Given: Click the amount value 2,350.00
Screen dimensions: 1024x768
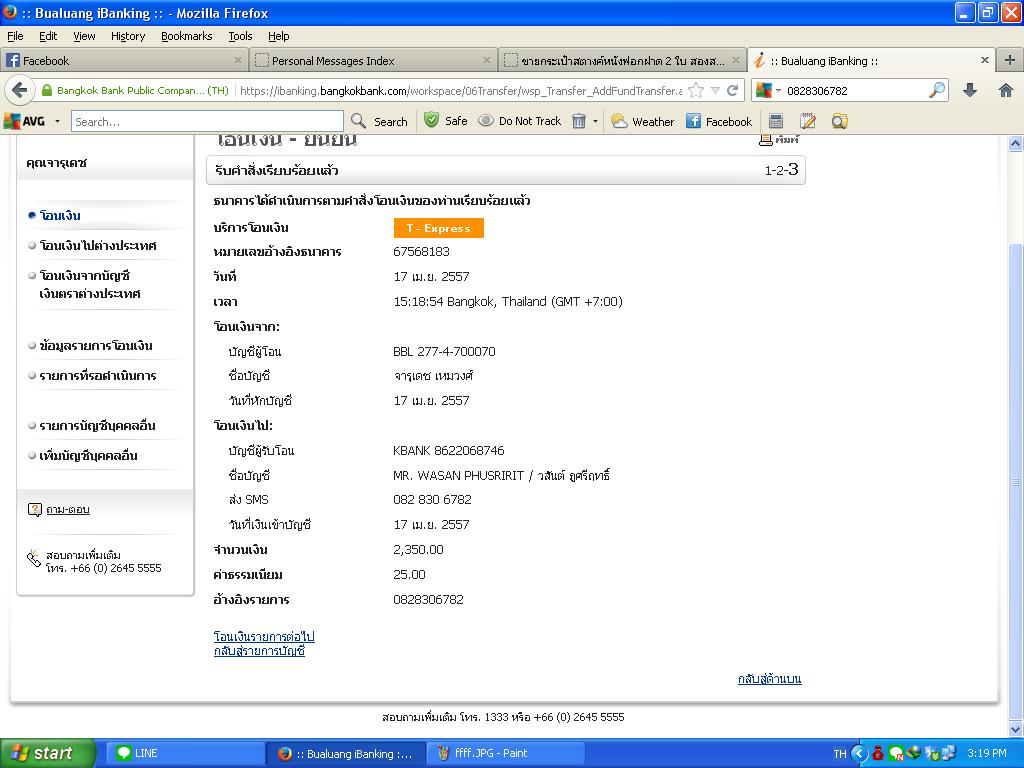Looking at the screenshot, I should (x=418, y=550).
